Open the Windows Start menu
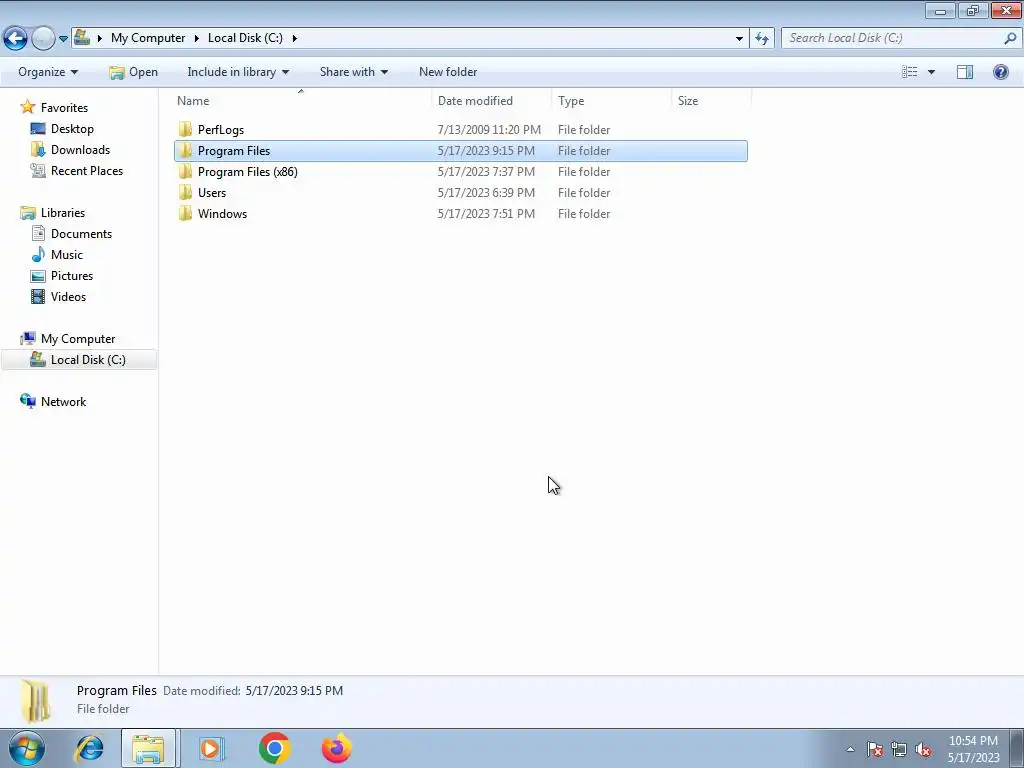The height and width of the screenshot is (768, 1024). coord(26,748)
